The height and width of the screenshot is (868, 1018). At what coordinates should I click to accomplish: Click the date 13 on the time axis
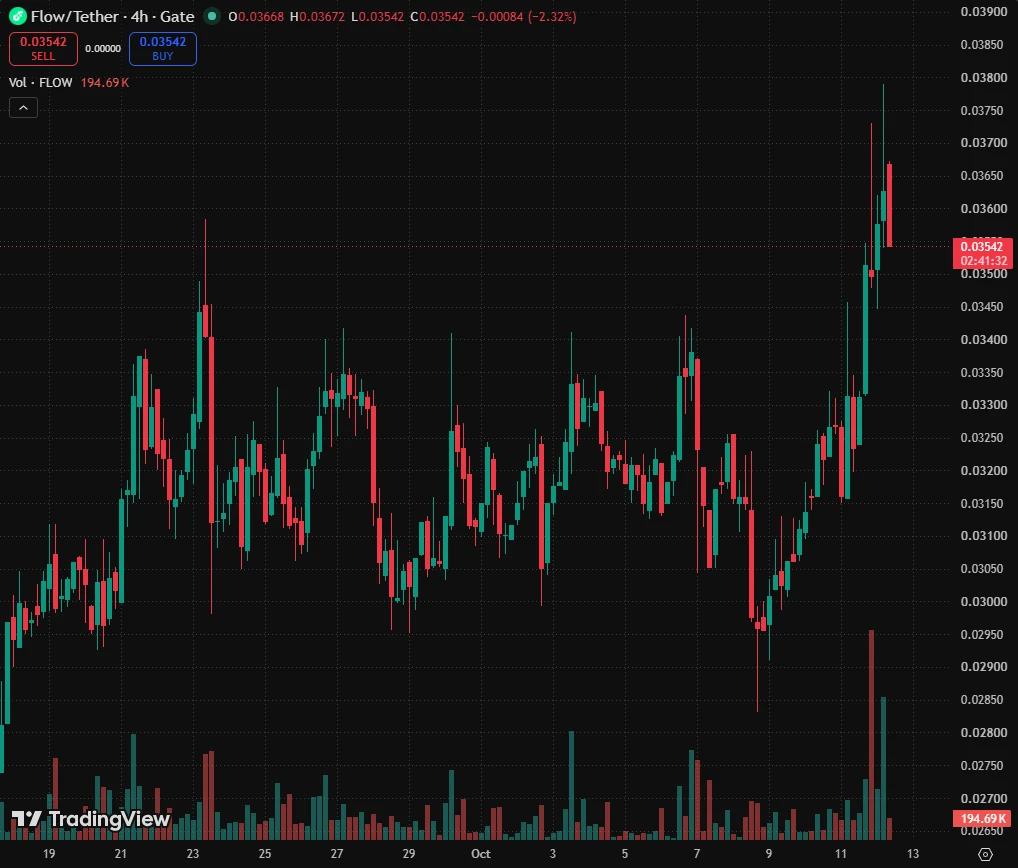(x=913, y=854)
